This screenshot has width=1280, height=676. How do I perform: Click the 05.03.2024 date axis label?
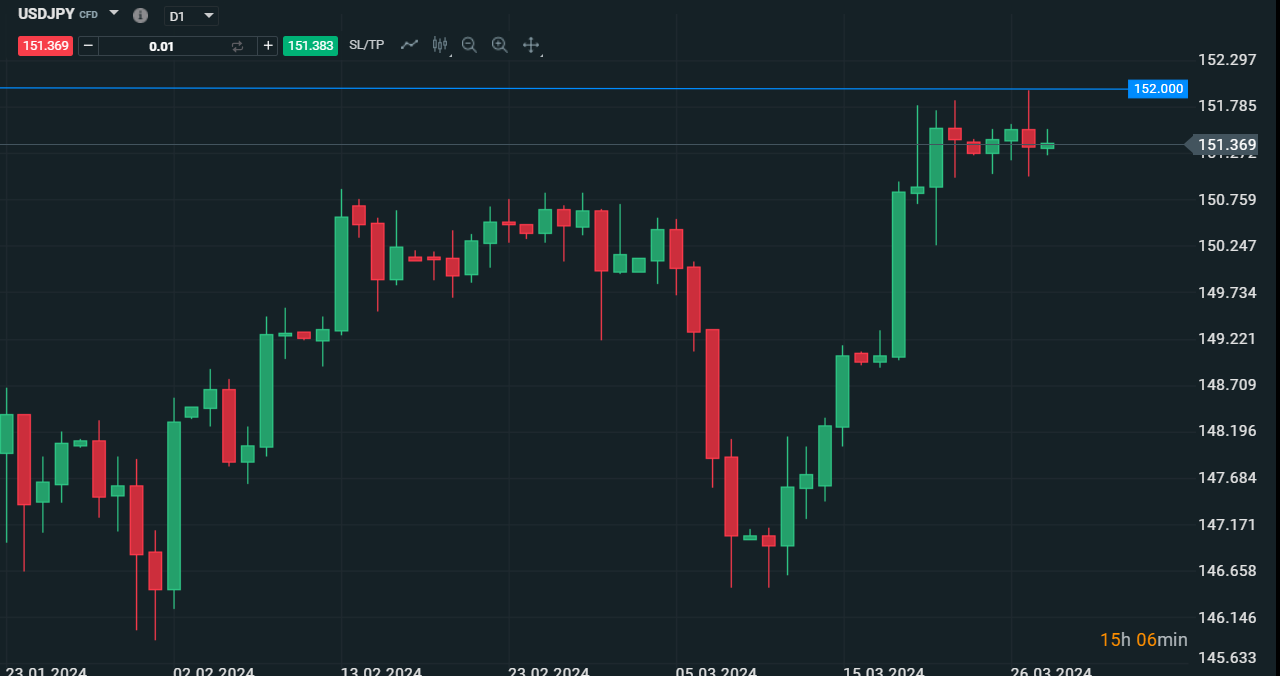coord(716,670)
